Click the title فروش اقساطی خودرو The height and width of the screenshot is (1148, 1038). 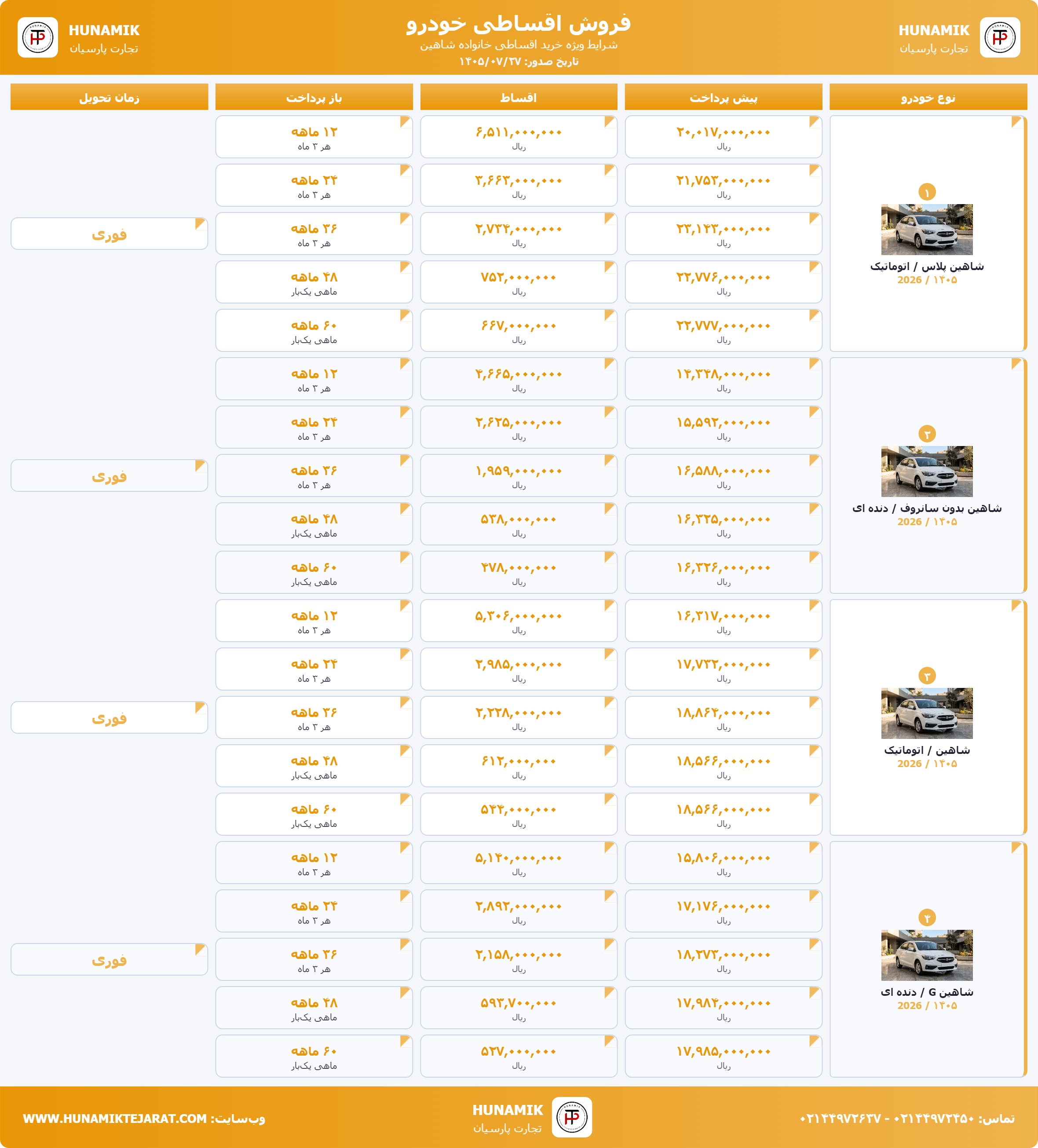pyautogui.click(x=519, y=23)
